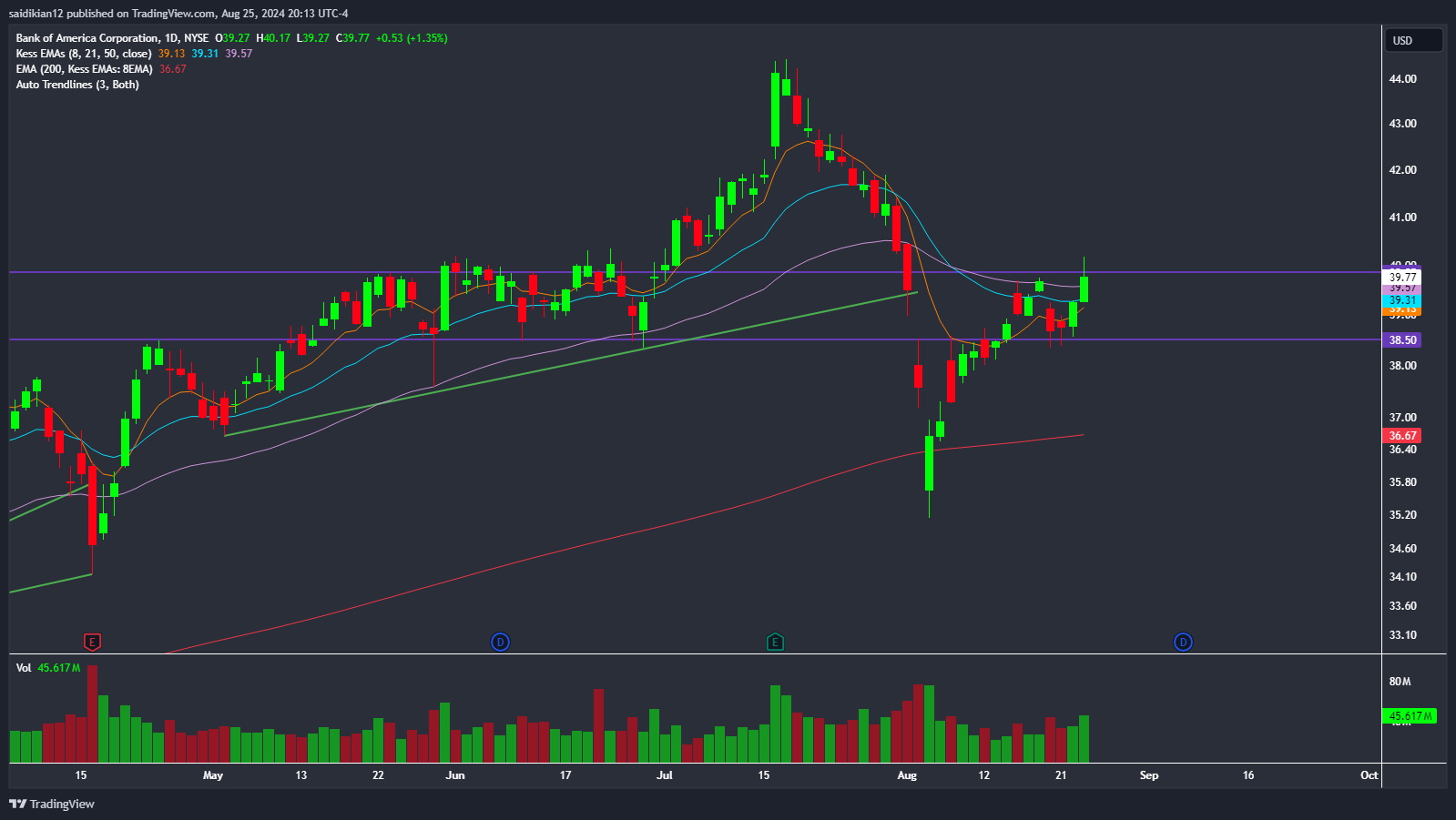Click the 34.60 price axis label
This screenshot has width=1456, height=820.
click(x=1402, y=549)
